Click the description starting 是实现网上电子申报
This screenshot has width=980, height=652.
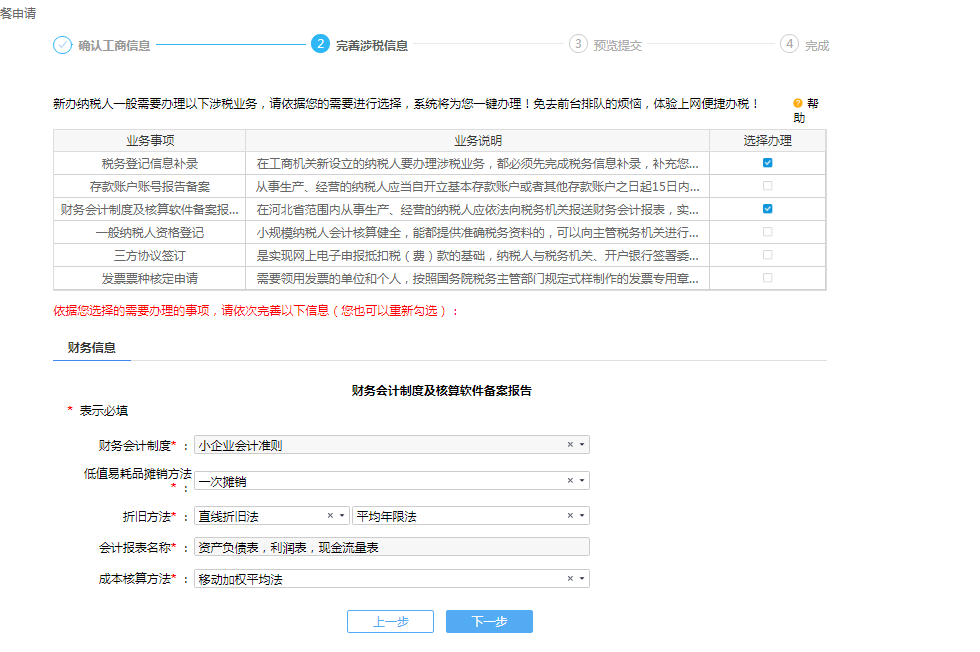pyautogui.click(x=478, y=256)
